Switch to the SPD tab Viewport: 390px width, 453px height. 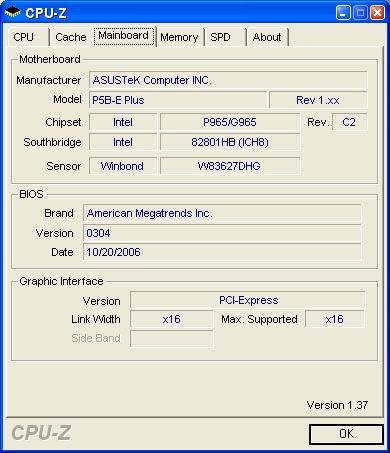point(225,37)
